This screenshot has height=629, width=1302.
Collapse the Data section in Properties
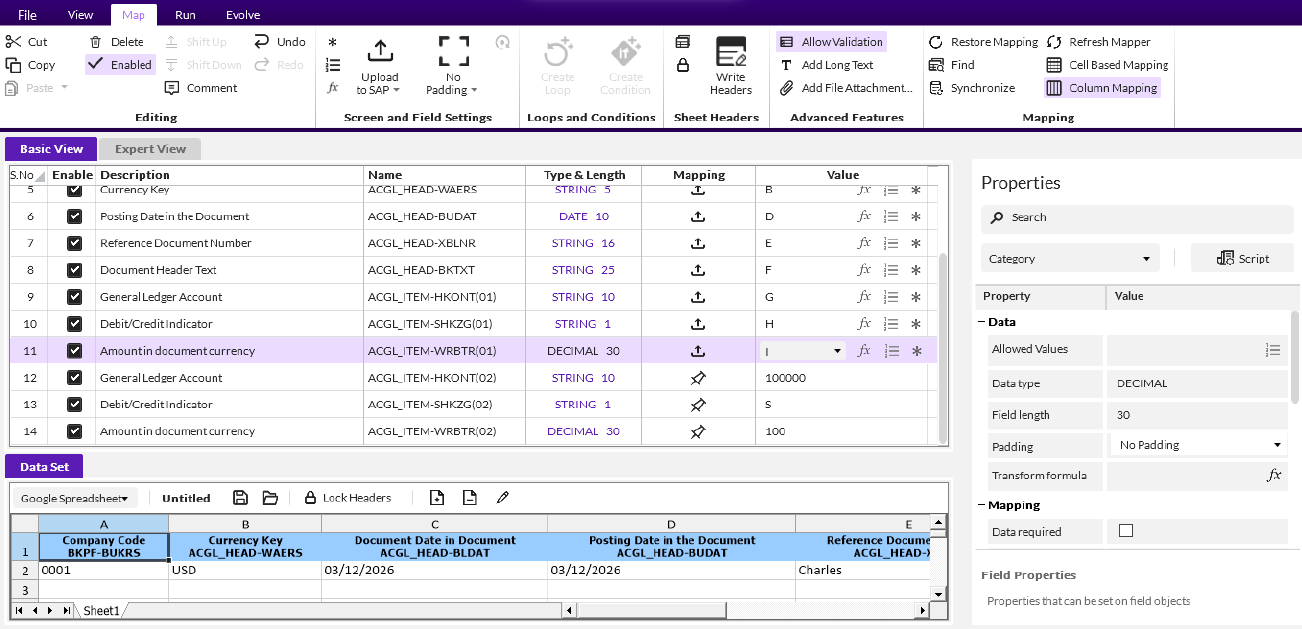[982, 322]
